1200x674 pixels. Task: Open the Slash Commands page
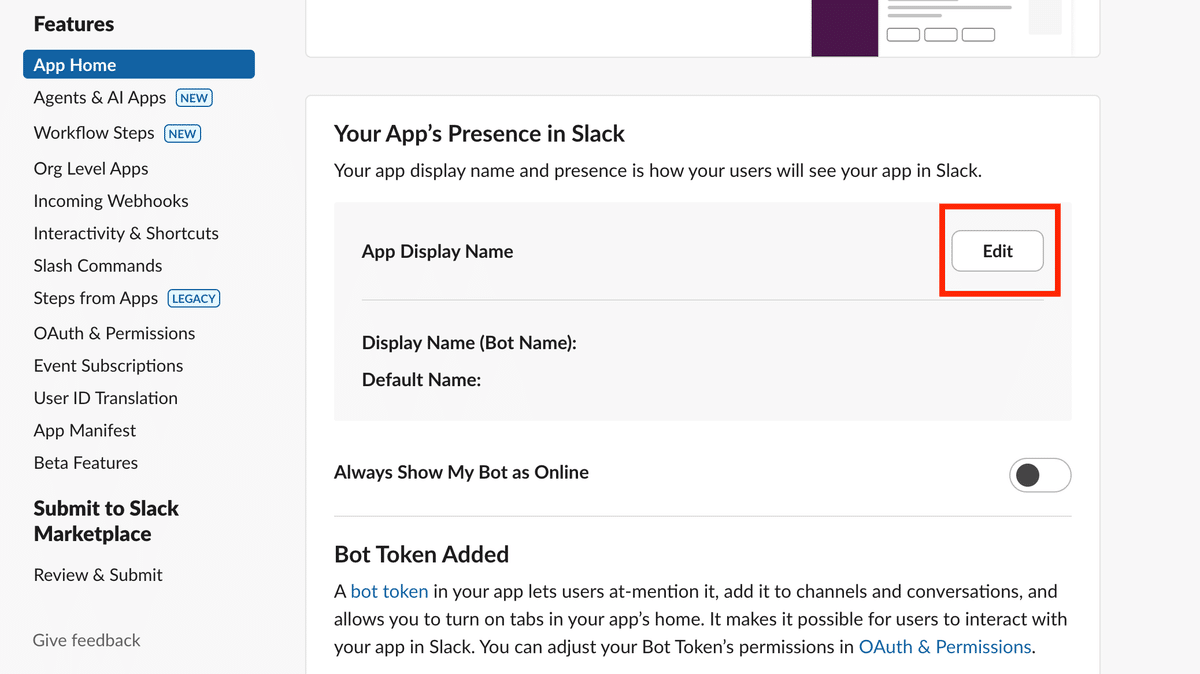97,265
